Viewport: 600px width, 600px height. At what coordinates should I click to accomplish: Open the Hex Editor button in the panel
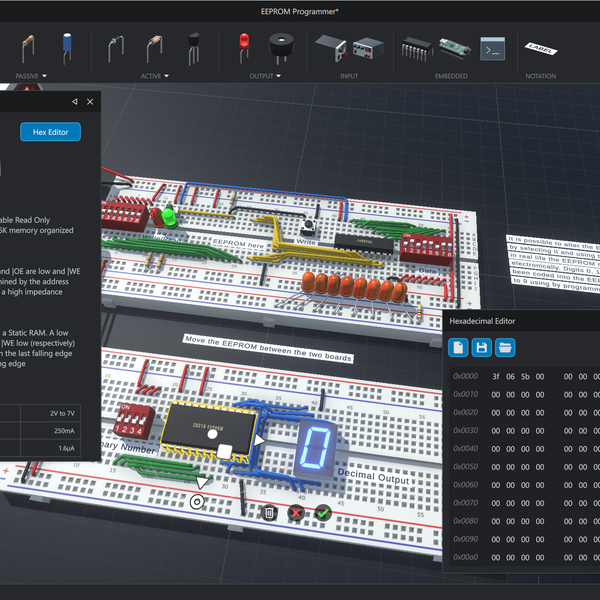tap(51, 132)
